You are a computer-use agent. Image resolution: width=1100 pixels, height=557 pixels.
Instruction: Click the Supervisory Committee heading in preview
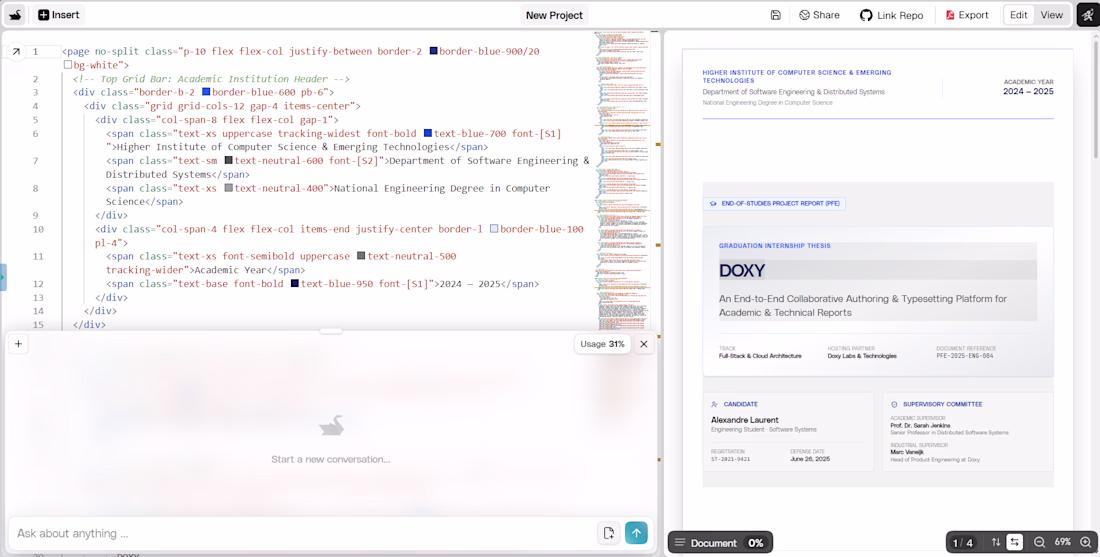(x=942, y=404)
